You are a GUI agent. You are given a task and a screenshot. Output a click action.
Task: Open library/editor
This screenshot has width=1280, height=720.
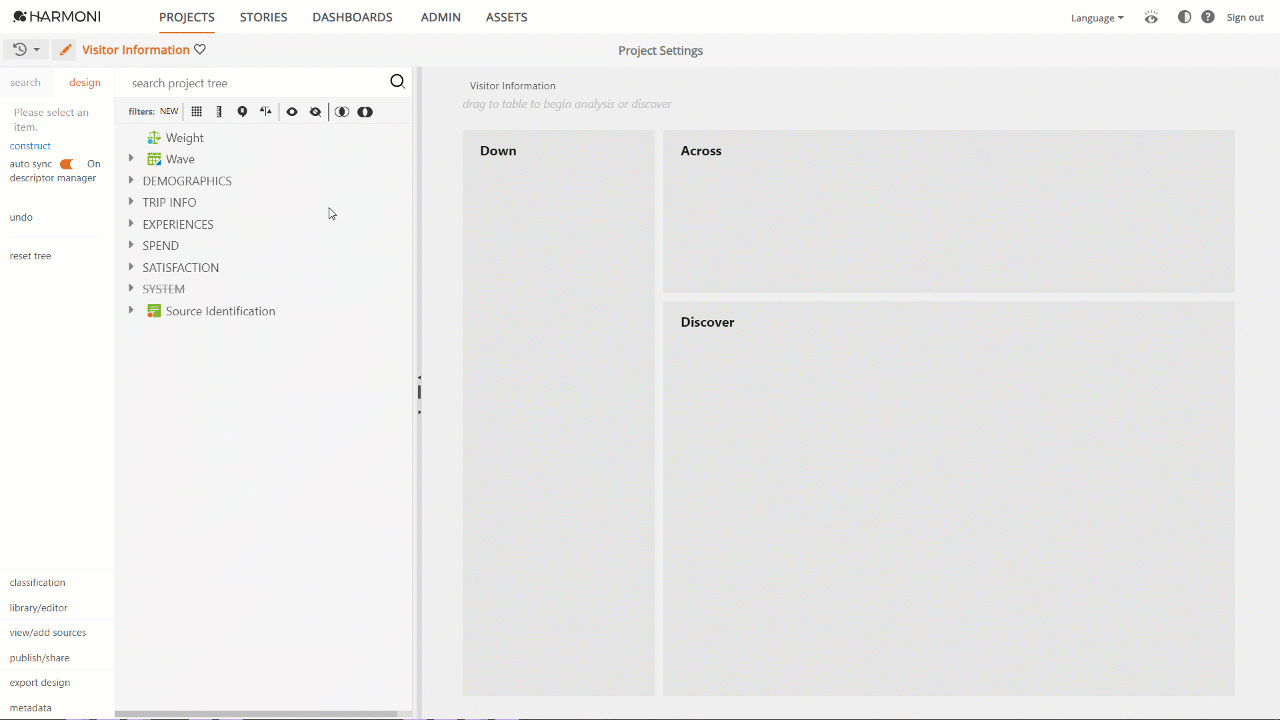point(39,608)
